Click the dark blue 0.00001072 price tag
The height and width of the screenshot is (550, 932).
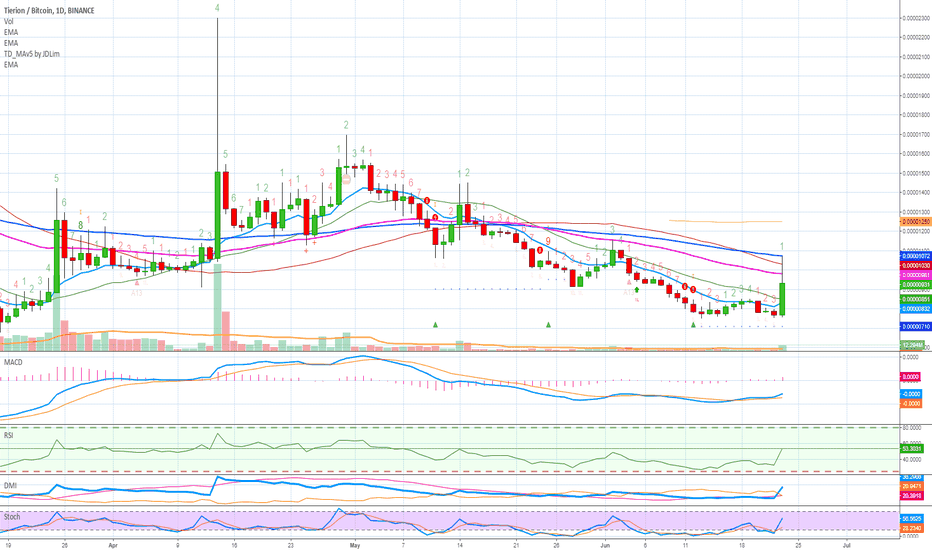(916, 256)
